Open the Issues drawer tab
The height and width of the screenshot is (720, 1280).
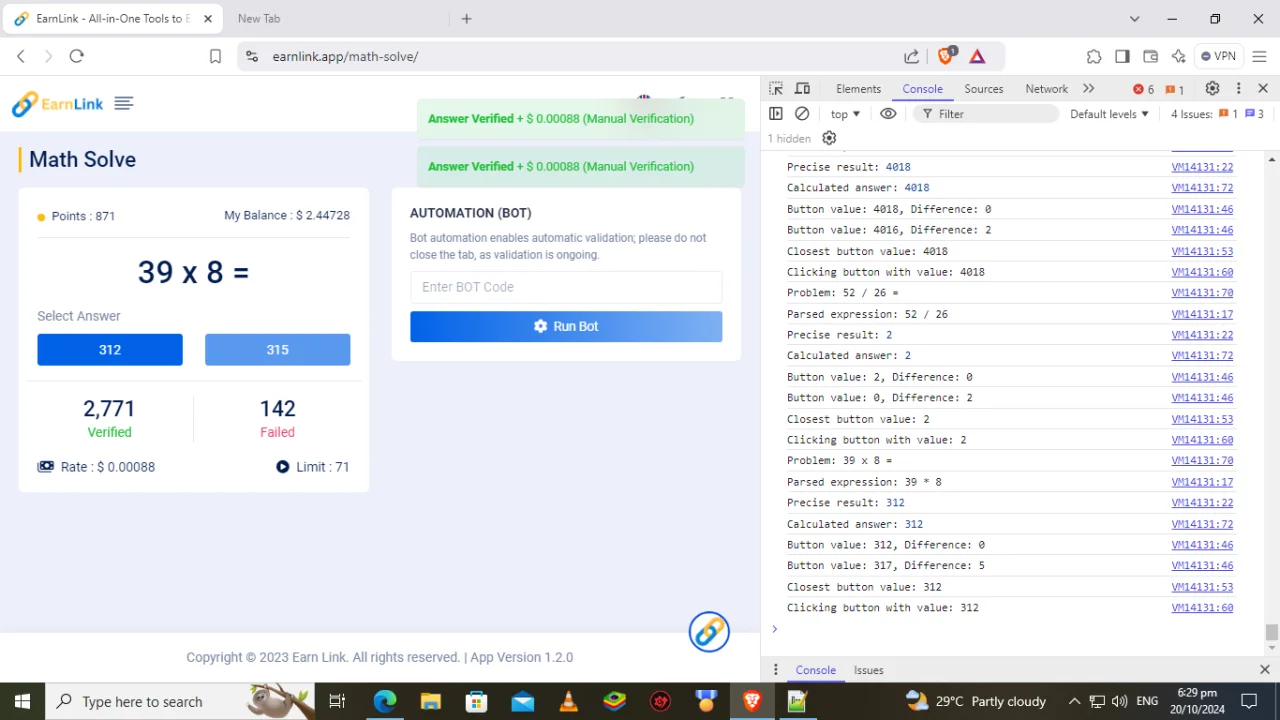(x=868, y=670)
